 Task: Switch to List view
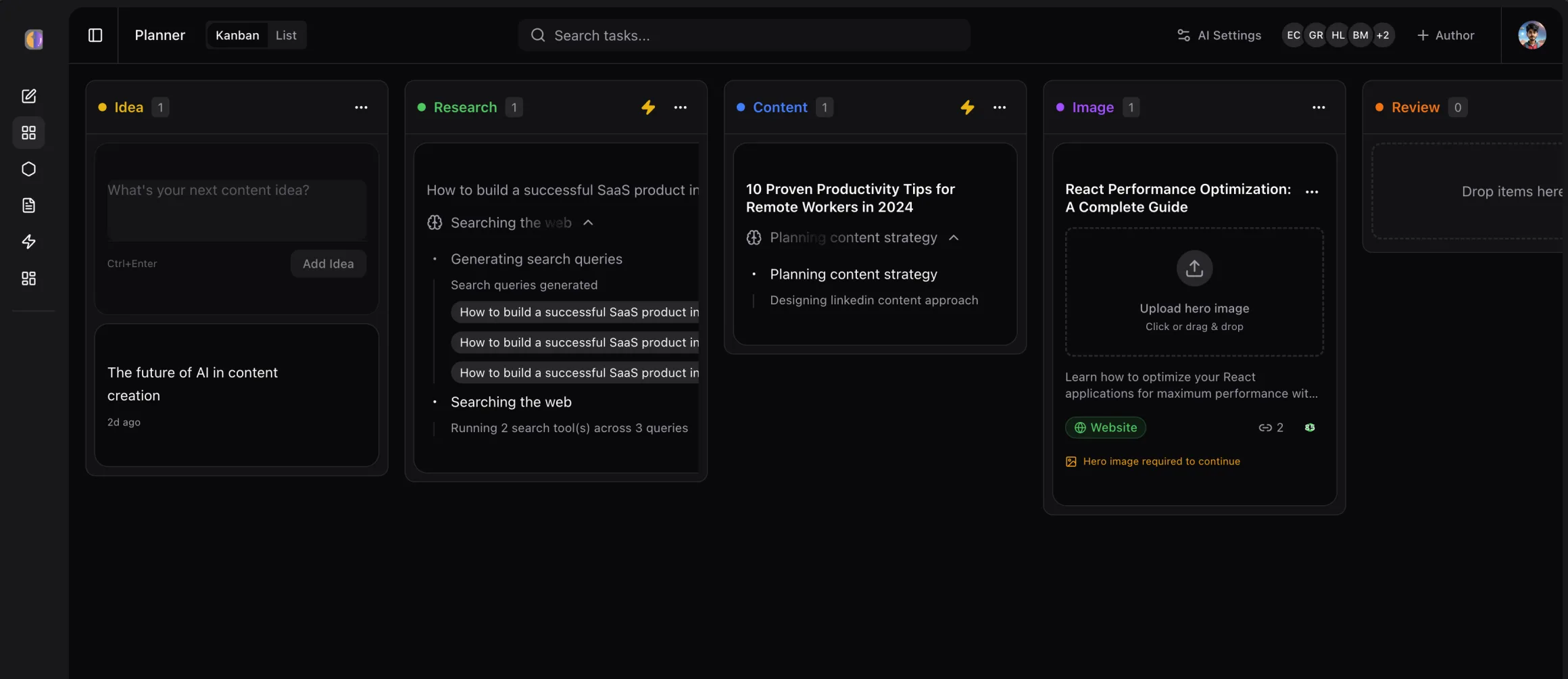(286, 35)
